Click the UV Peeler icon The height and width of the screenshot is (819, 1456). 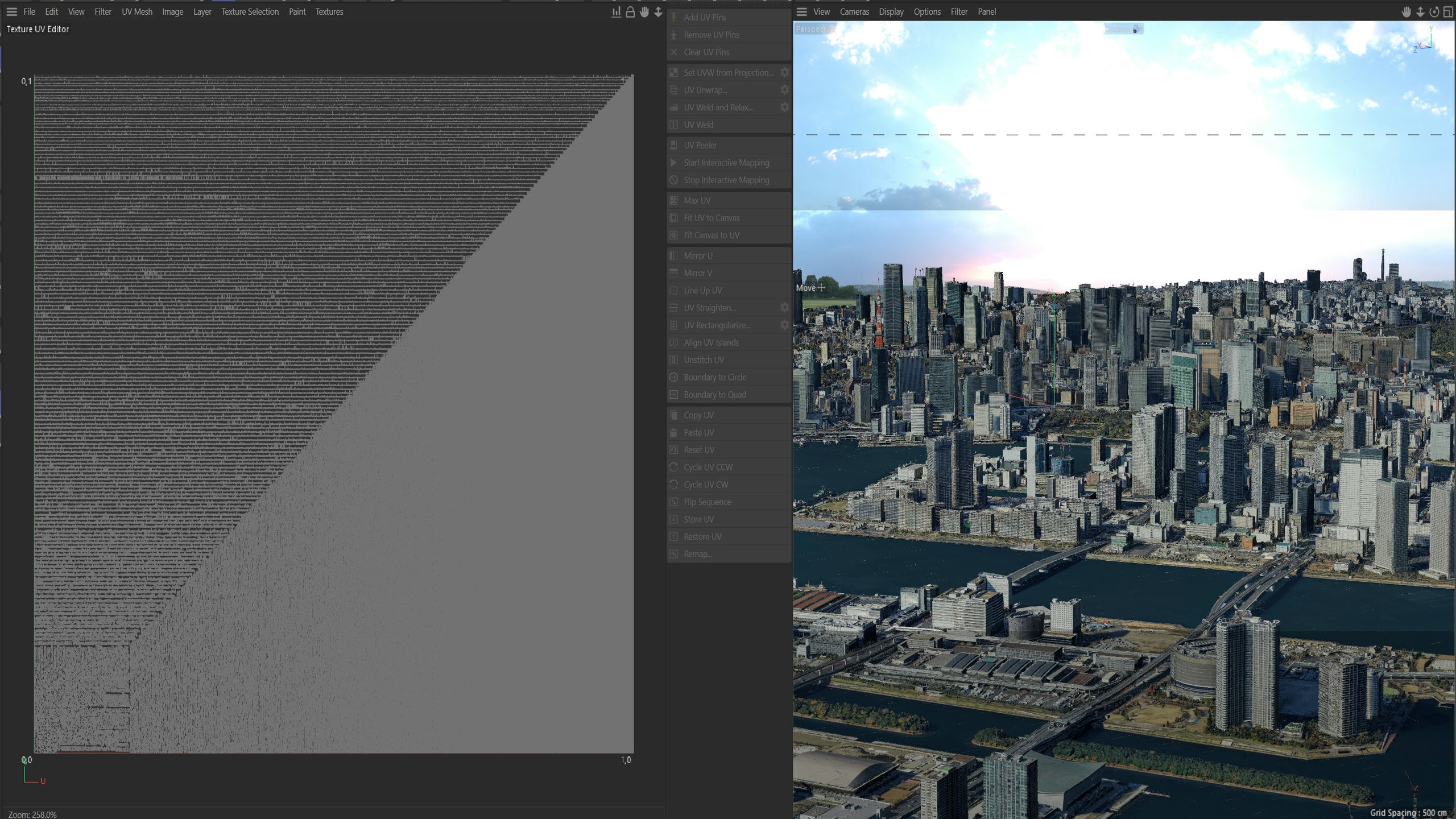click(674, 145)
